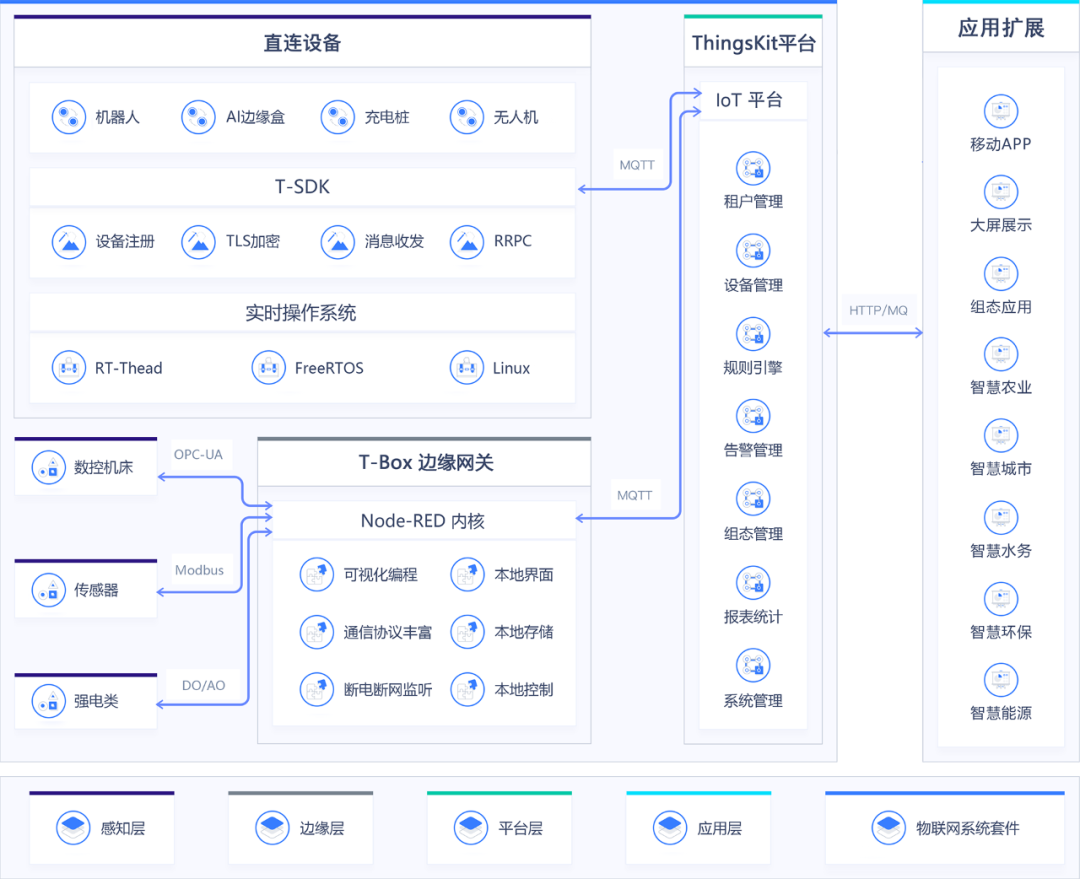This screenshot has width=1080, height=879.
Task: Click the 平台层 green color bar
Action: (x=499, y=793)
